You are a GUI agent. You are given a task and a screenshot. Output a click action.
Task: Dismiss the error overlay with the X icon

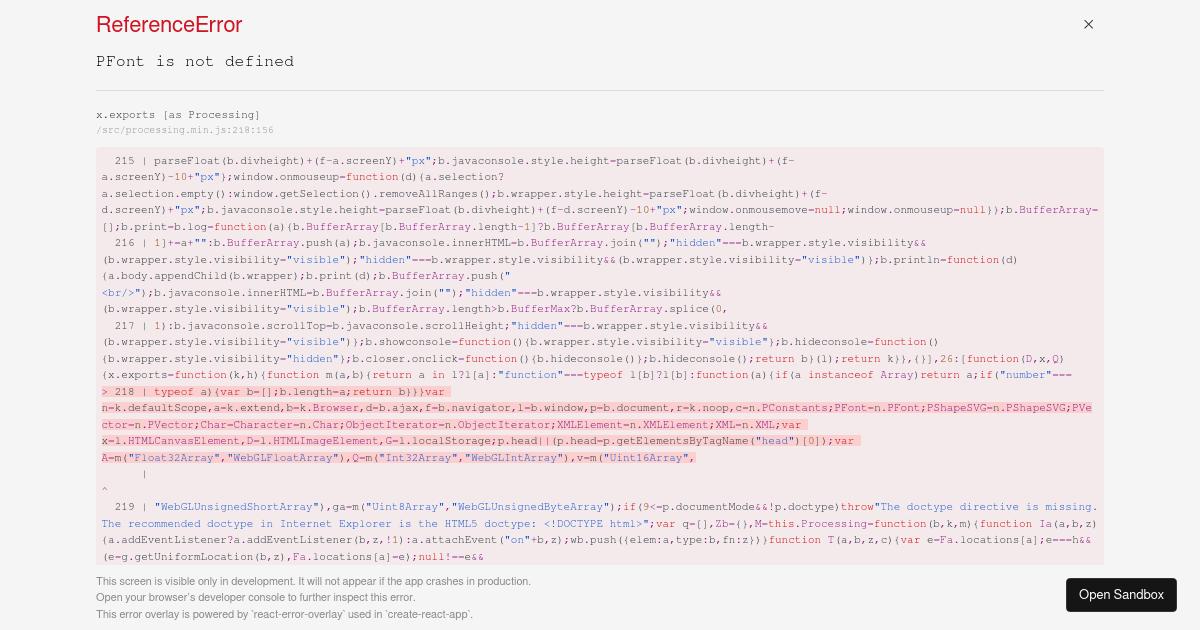[1088, 24]
